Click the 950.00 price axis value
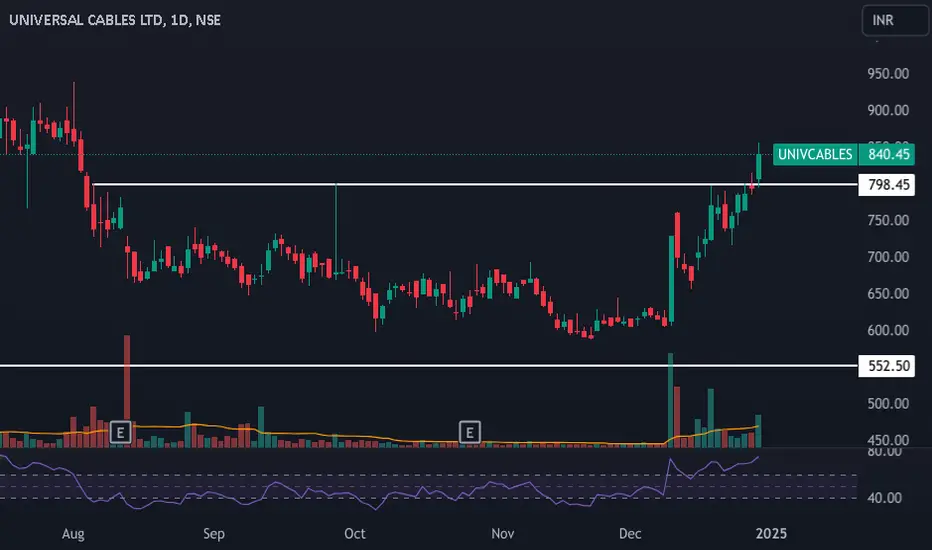The width and height of the screenshot is (932, 550). (887, 74)
